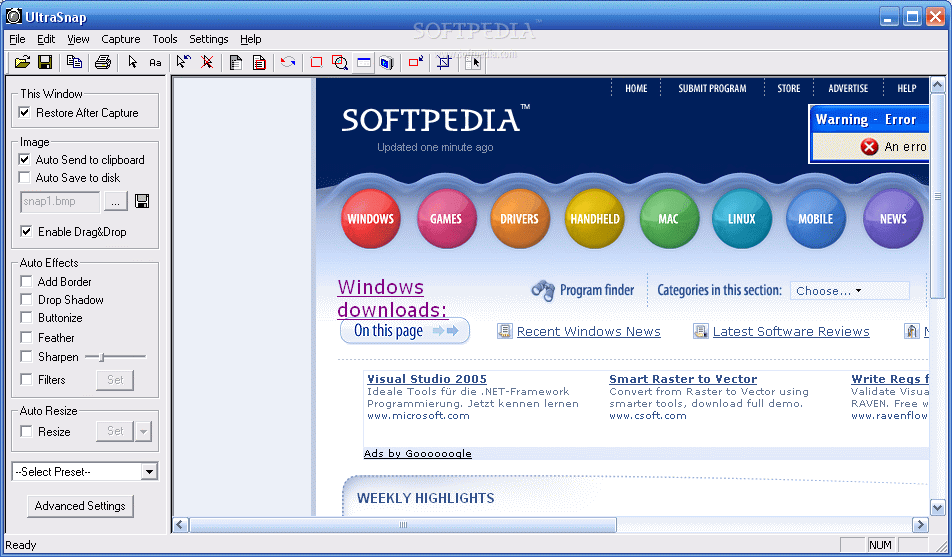Click the full screen monitor capture icon
The image size is (952, 557).
point(387,62)
